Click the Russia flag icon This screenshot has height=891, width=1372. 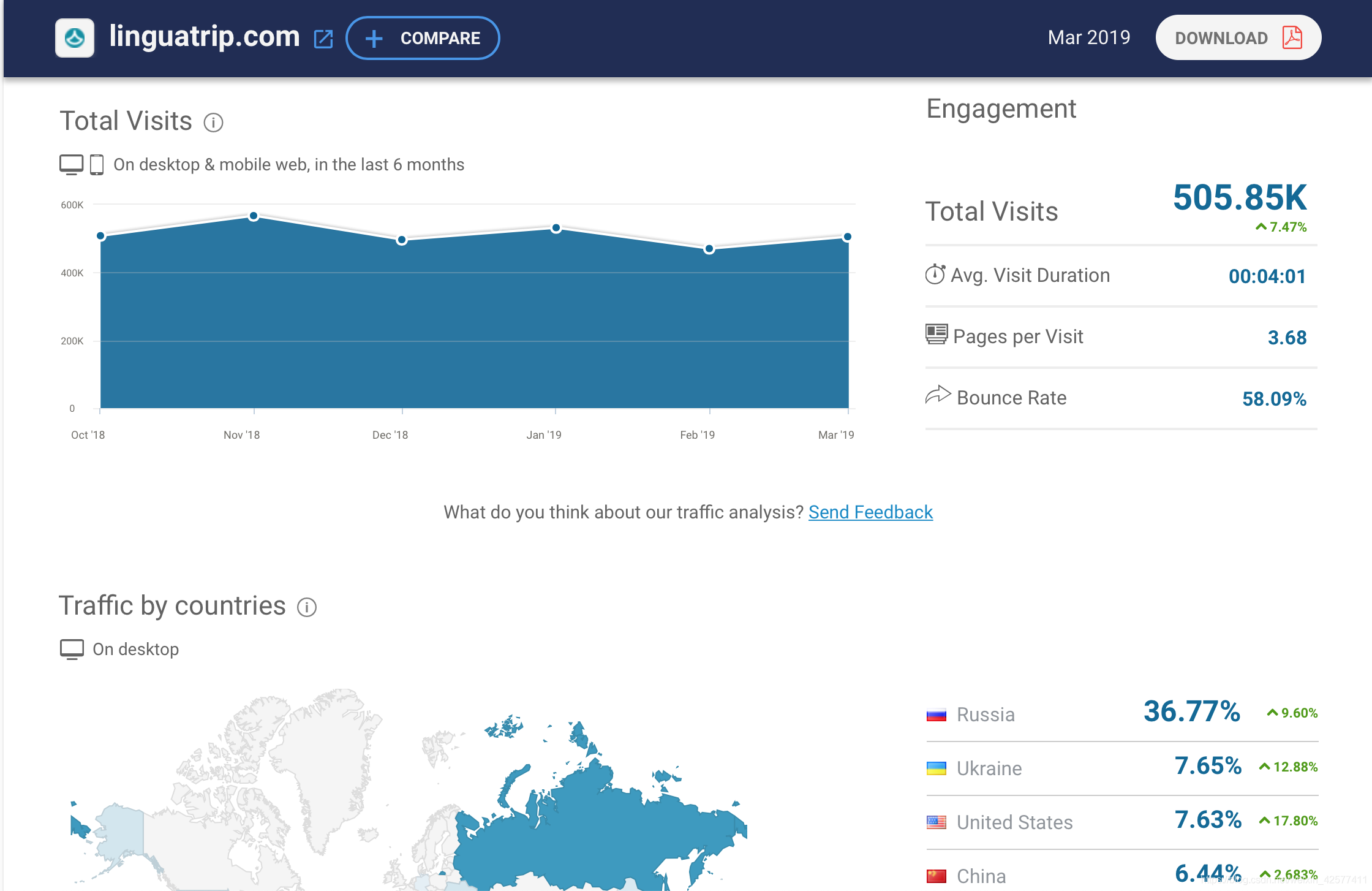(x=937, y=715)
